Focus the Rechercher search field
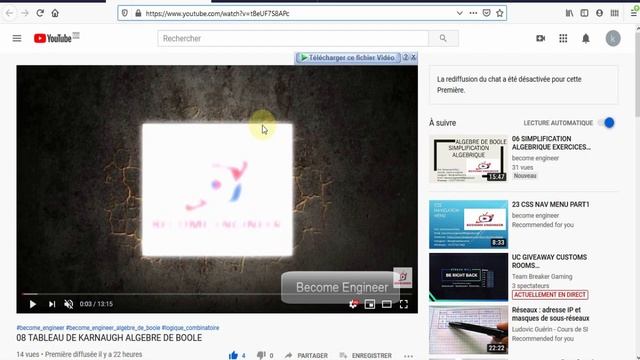The image size is (640, 360). (293, 38)
